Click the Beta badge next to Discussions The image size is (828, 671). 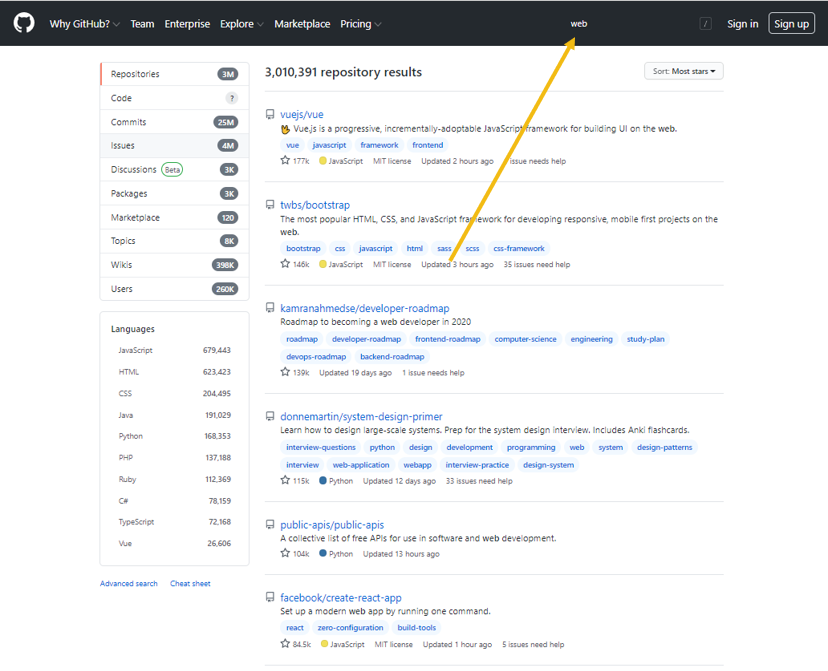click(x=171, y=169)
